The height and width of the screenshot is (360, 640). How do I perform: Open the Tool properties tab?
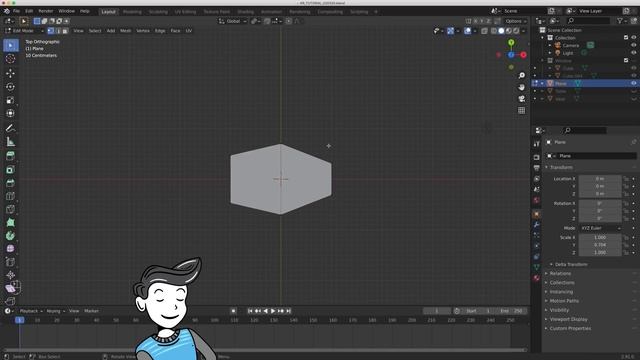click(536, 144)
